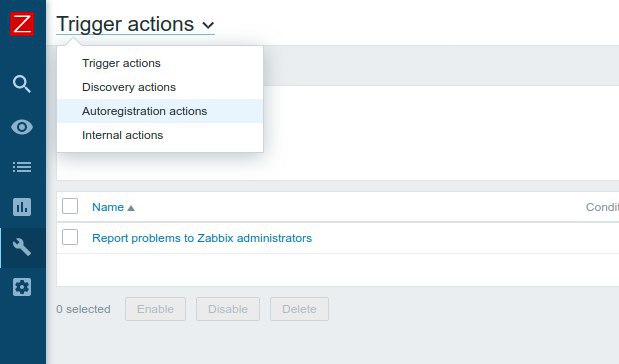
Task: Open the Configuration wrench icon menu
Action: pos(22,247)
